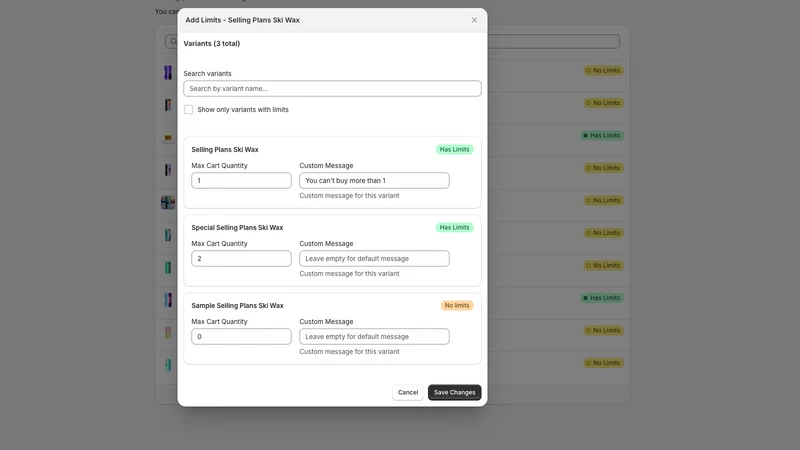
Task: Click the "Special Selling Plans Ski Wax" variant title
Action: [237, 228]
